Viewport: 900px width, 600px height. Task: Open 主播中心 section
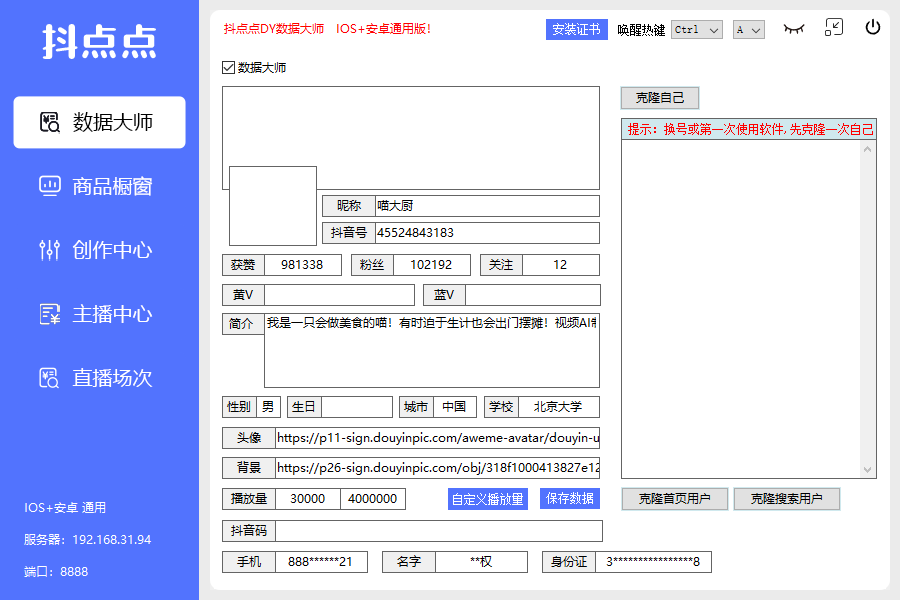point(112,314)
